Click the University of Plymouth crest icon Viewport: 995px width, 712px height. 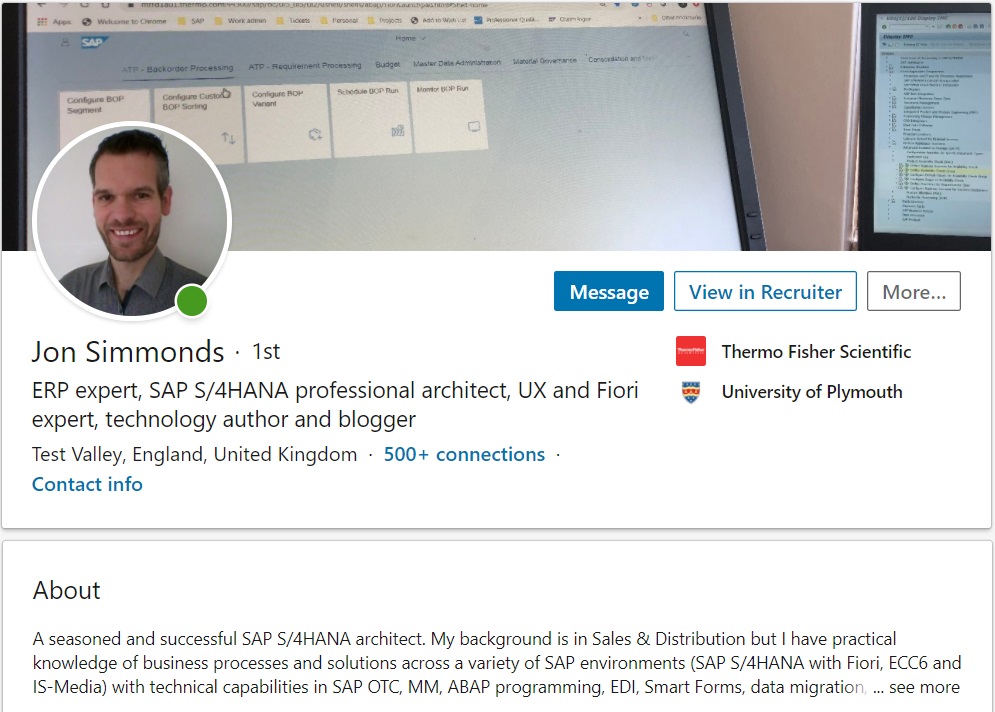691,392
